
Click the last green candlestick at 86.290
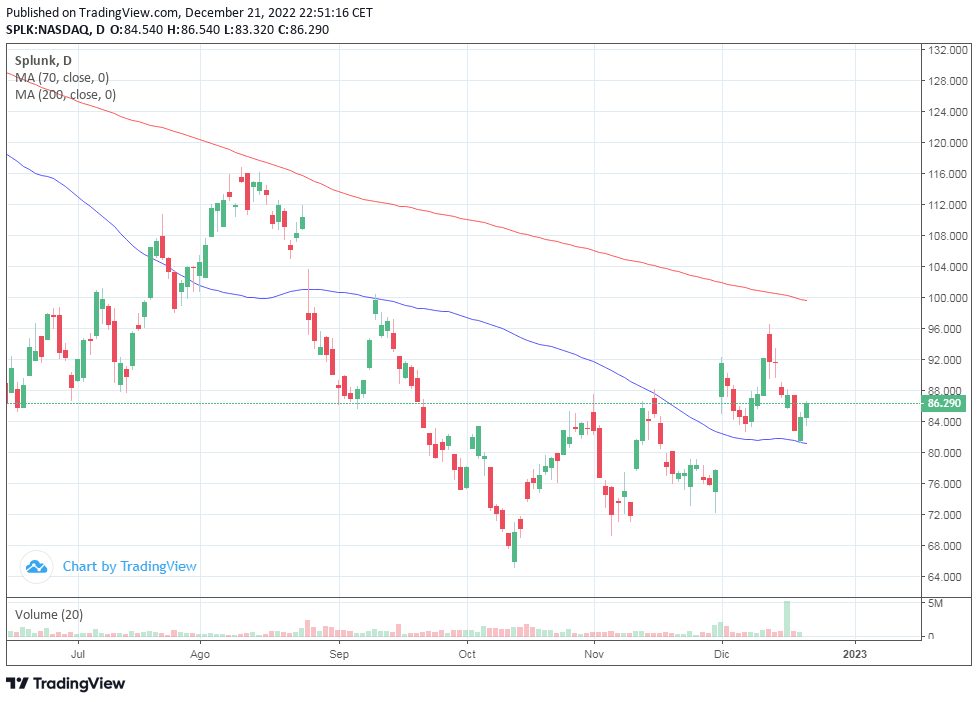(x=806, y=410)
